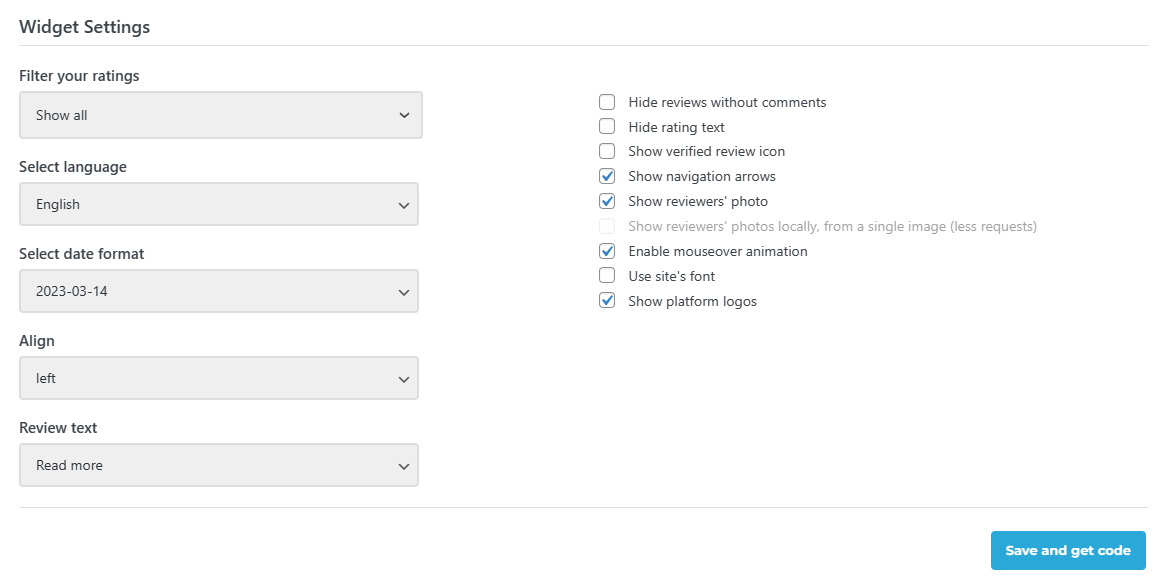Screen dimensions: 1160x588
Task: Enable 'Show verified review icon'
Action: click(607, 151)
